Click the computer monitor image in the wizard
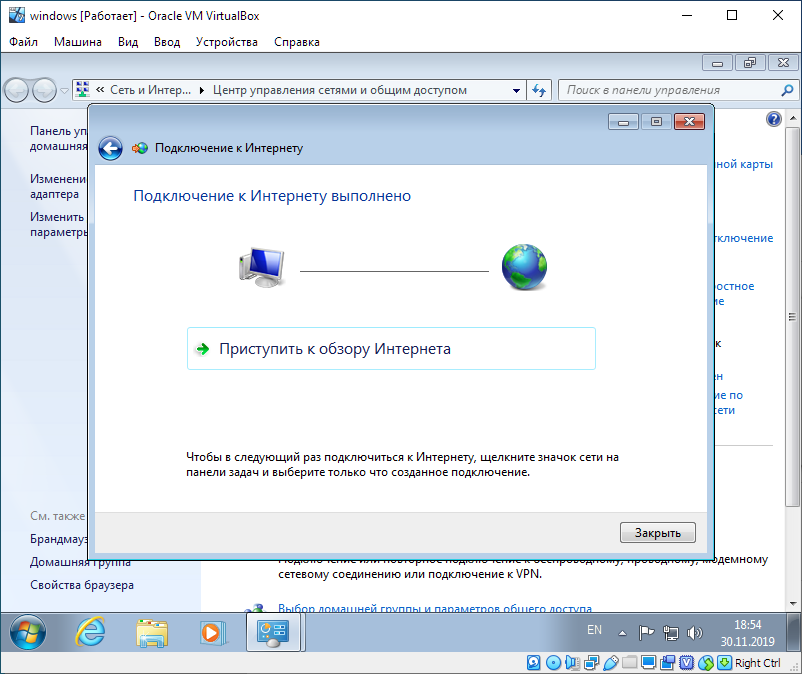Viewport: 802px width, 674px height. (x=262, y=267)
